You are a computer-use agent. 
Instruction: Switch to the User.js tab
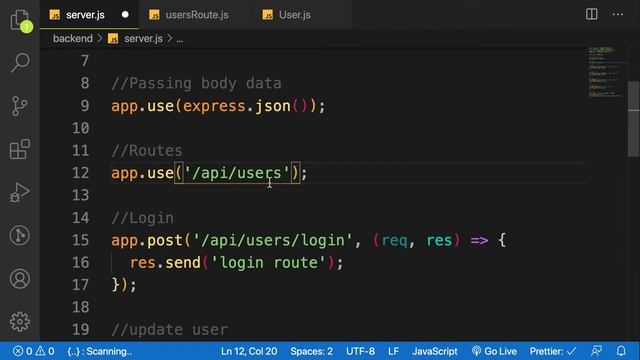point(295,15)
